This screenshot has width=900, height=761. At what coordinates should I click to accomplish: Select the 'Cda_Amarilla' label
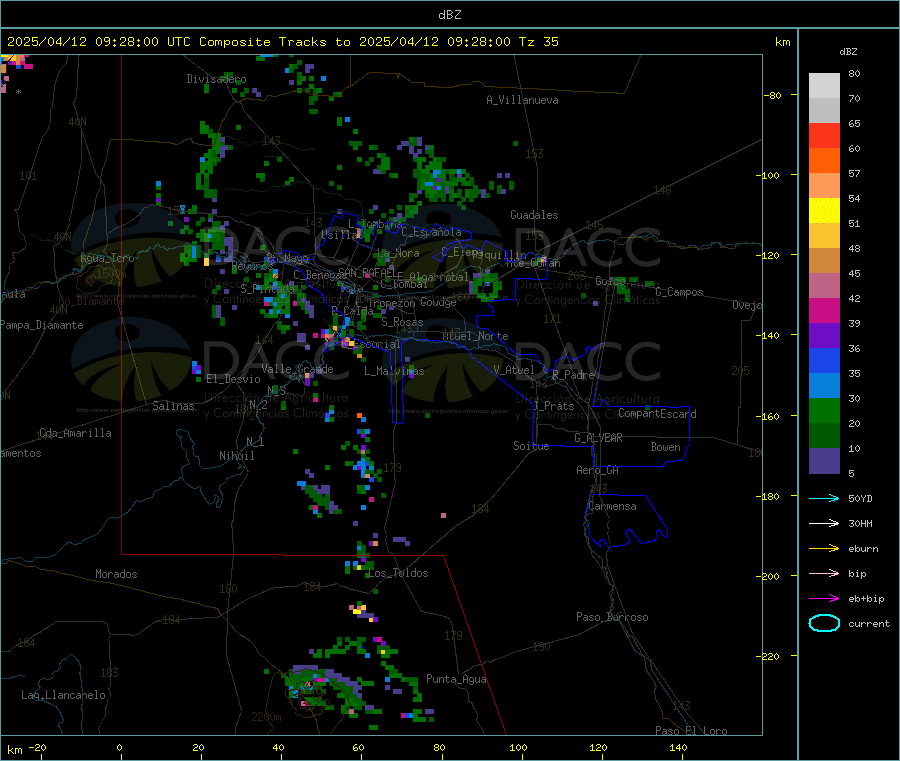tap(75, 433)
